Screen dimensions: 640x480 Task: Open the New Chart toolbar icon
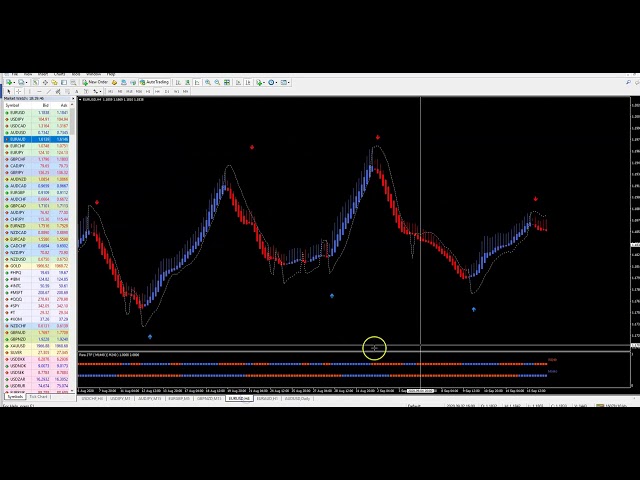click(8, 82)
